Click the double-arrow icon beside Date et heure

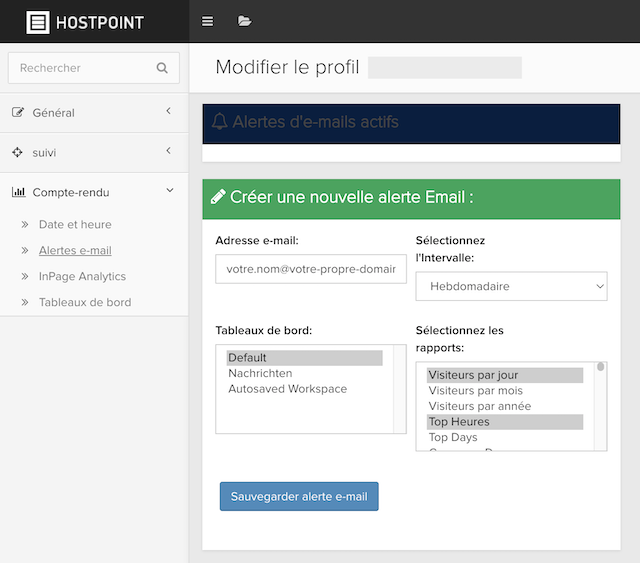coord(25,224)
